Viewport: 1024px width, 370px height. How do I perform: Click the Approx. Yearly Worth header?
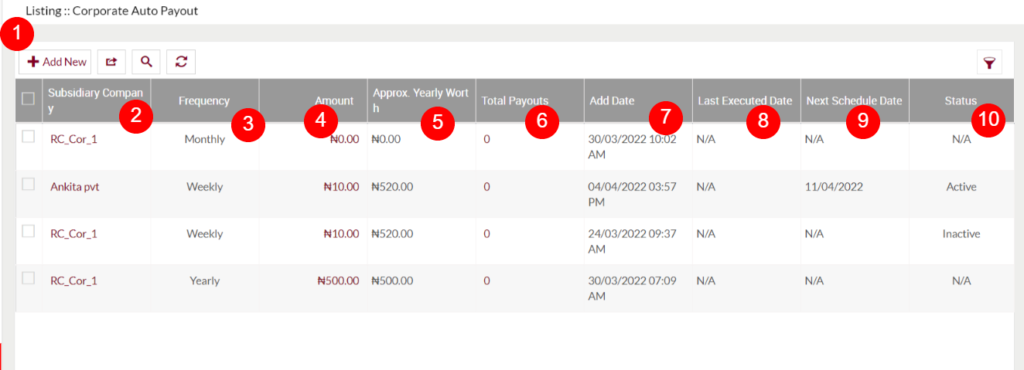[420, 100]
